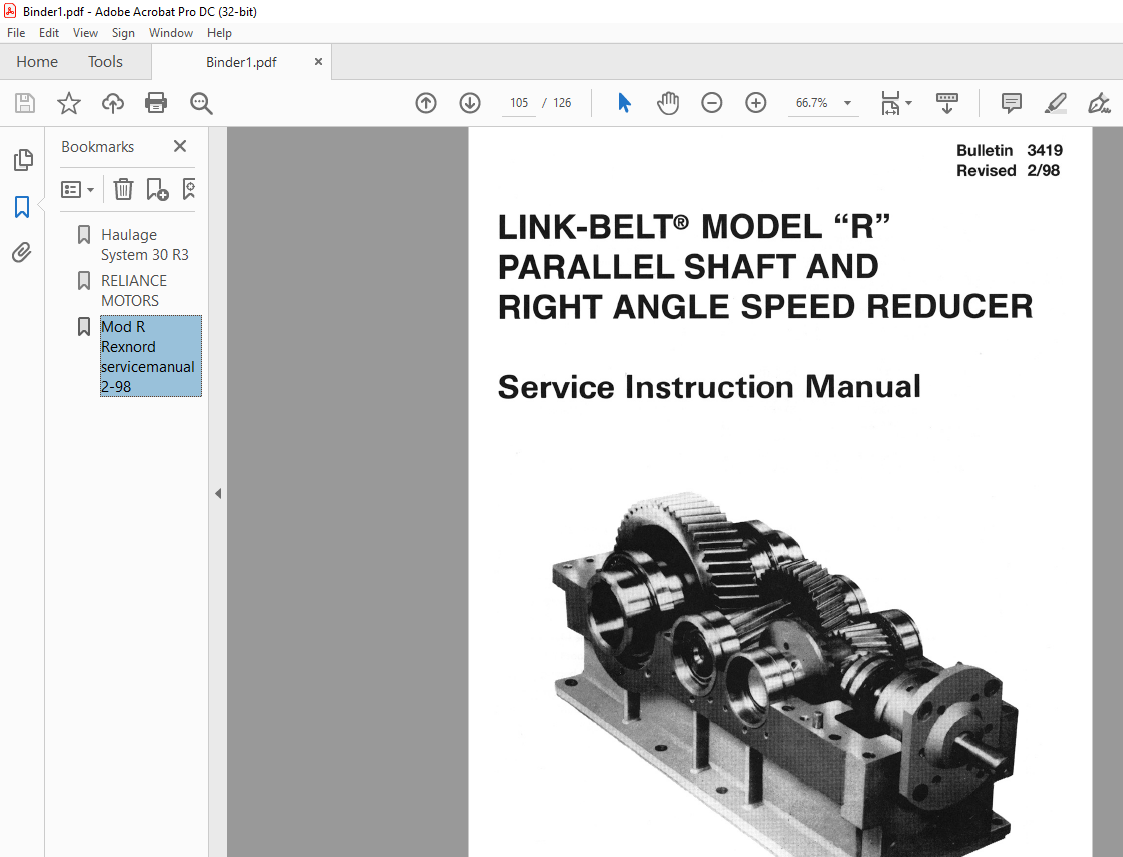The width and height of the screenshot is (1123, 857).
Task: Open the Help menu
Action: pyautogui.click(x=219, y=33)
